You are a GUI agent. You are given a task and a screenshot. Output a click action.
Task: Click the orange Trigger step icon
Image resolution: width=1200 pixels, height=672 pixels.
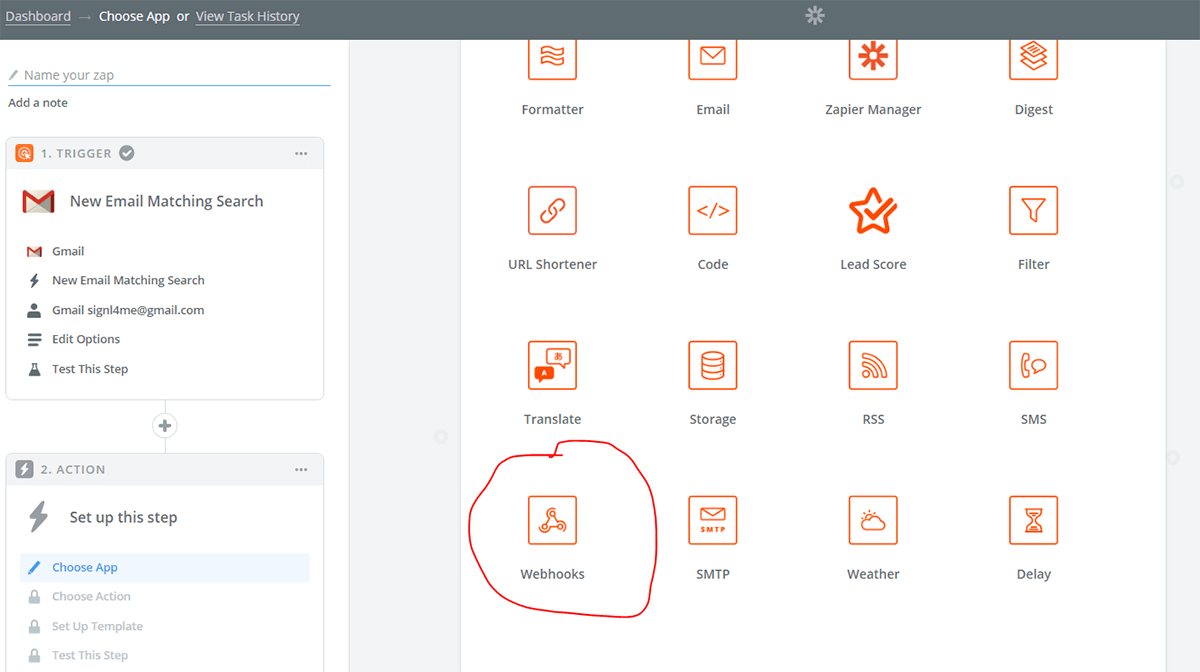(25, 153)
